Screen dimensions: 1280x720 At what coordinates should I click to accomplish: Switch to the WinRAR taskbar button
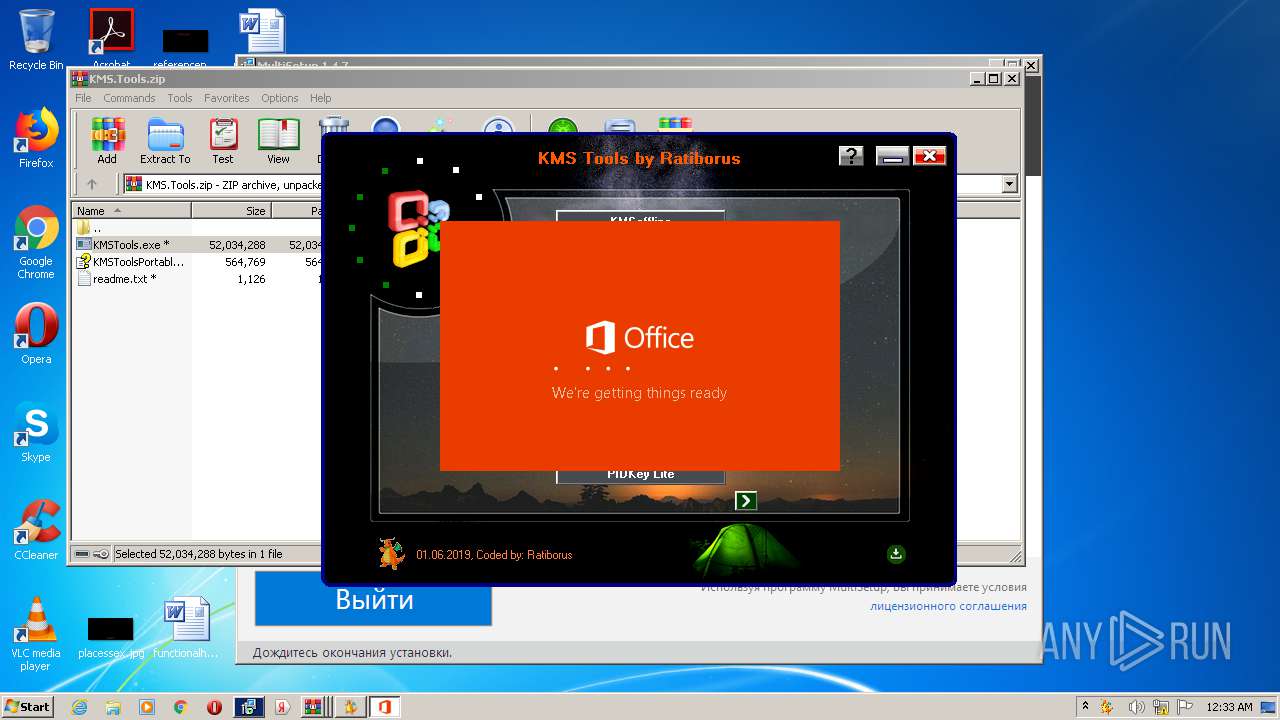pos(315,707)
